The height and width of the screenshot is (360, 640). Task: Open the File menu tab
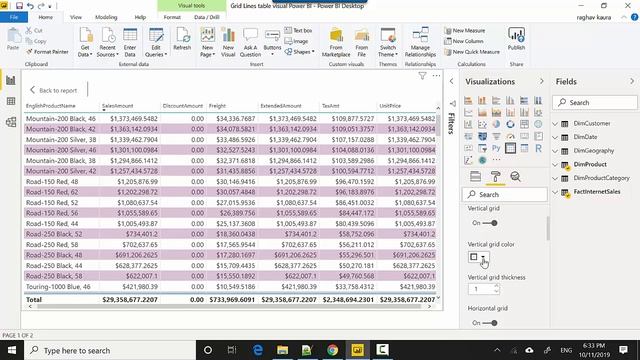coord(14,17)
